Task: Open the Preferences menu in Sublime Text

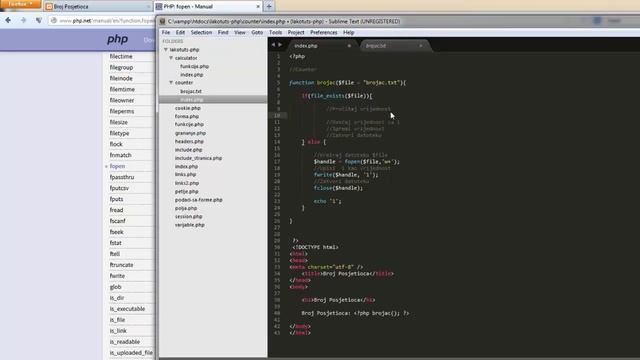Action: pos(324,32)
